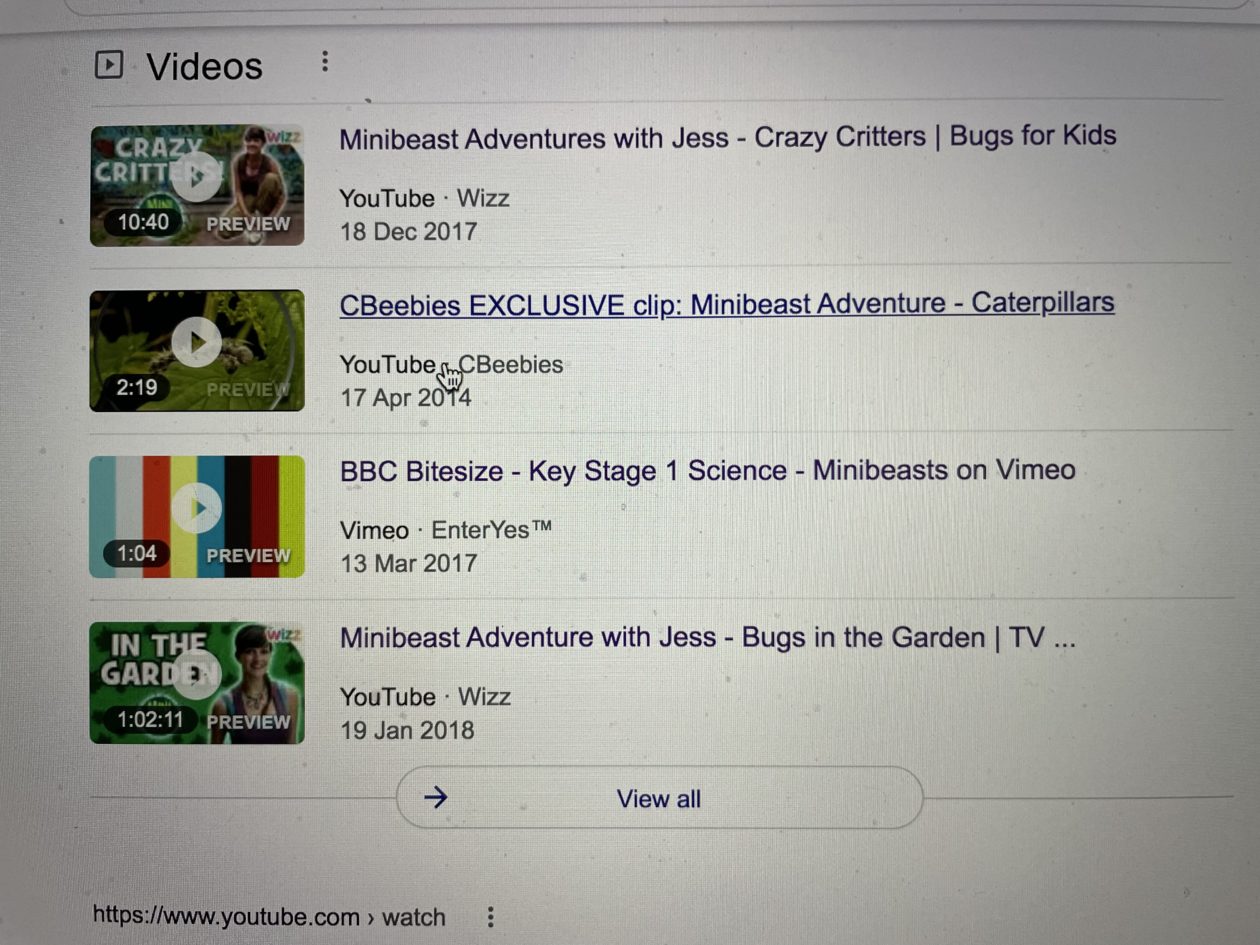
Task: Click the View all videos button
Action: pos(659,798)
